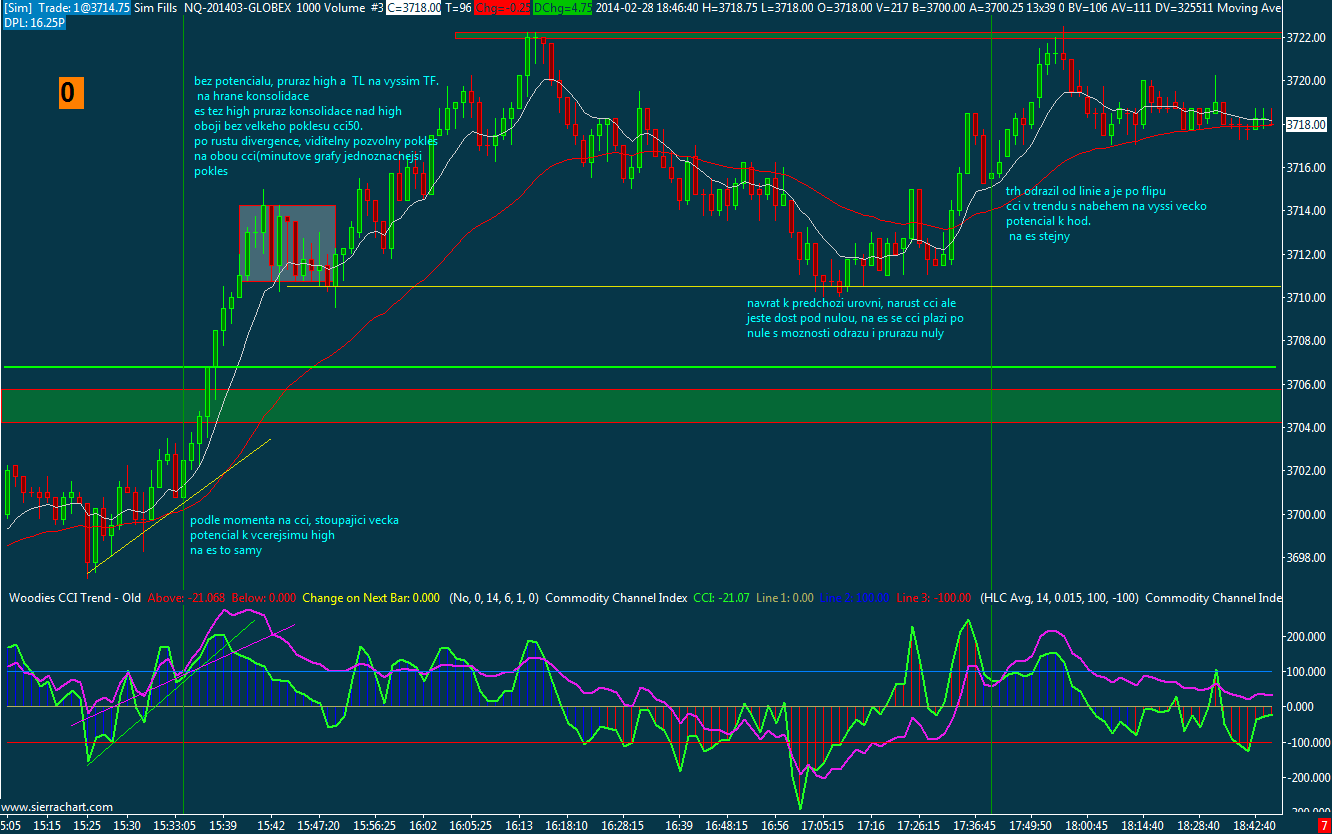Click the Change on Next Bar: 0.000 label
Image resolution: width=1332 pixels, height=834 pixels.
(370, 598)
